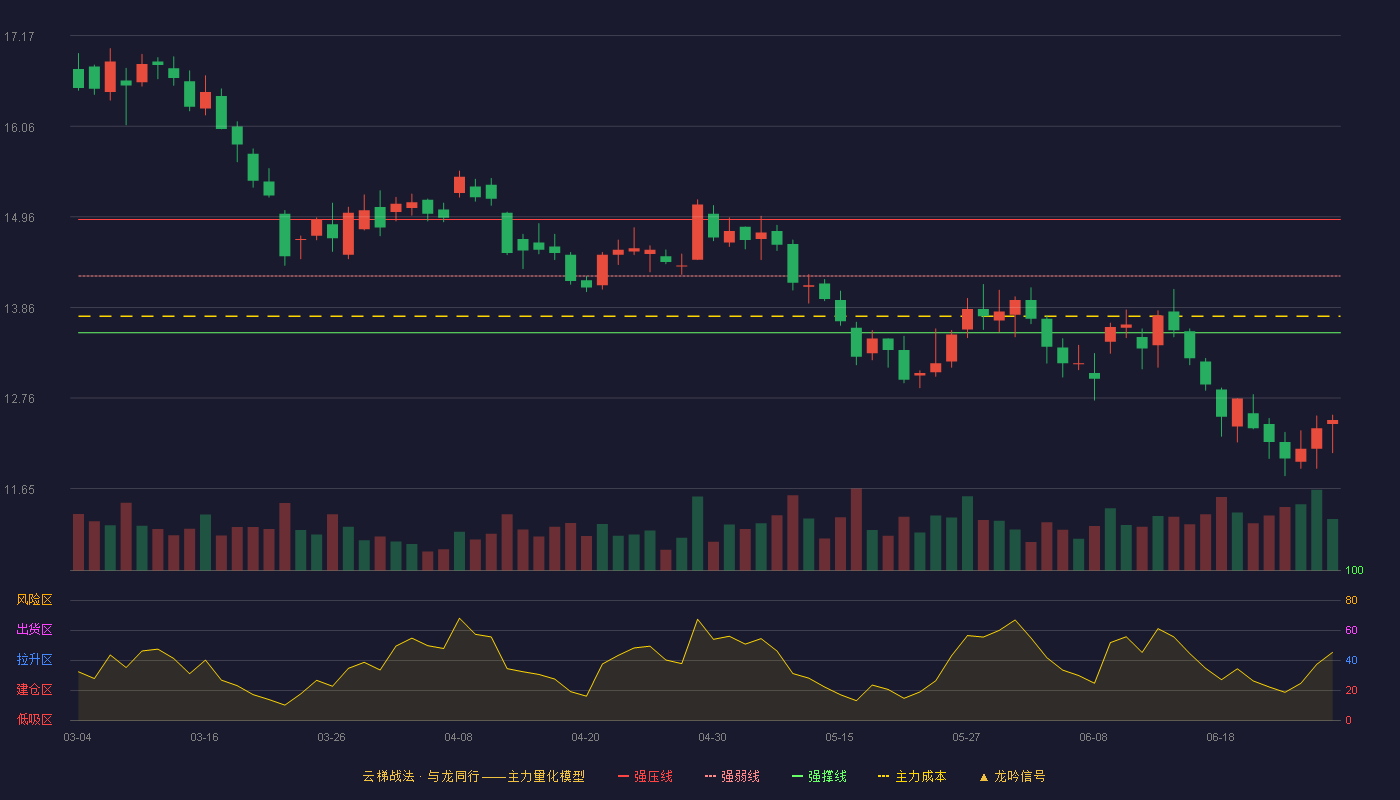Toggle the 强弱线 legend entry
The image size is (1400, 800).
(x=732, y=776)
